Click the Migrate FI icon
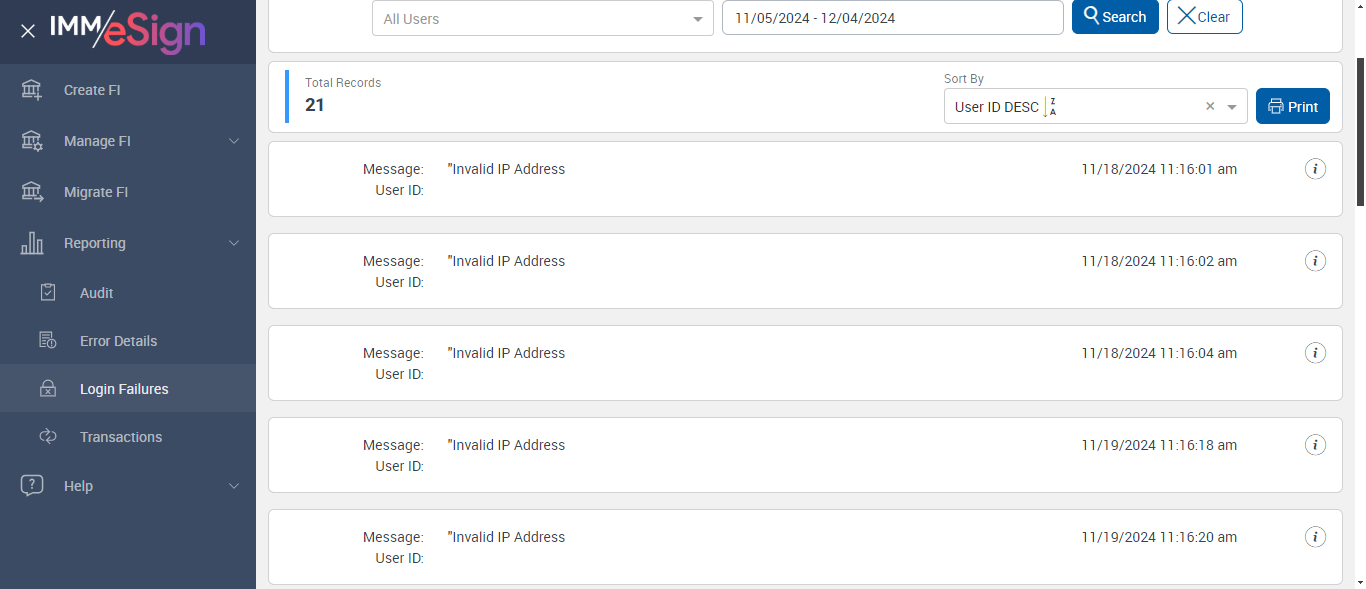The image size is (1366, 589). pos(32,192)
